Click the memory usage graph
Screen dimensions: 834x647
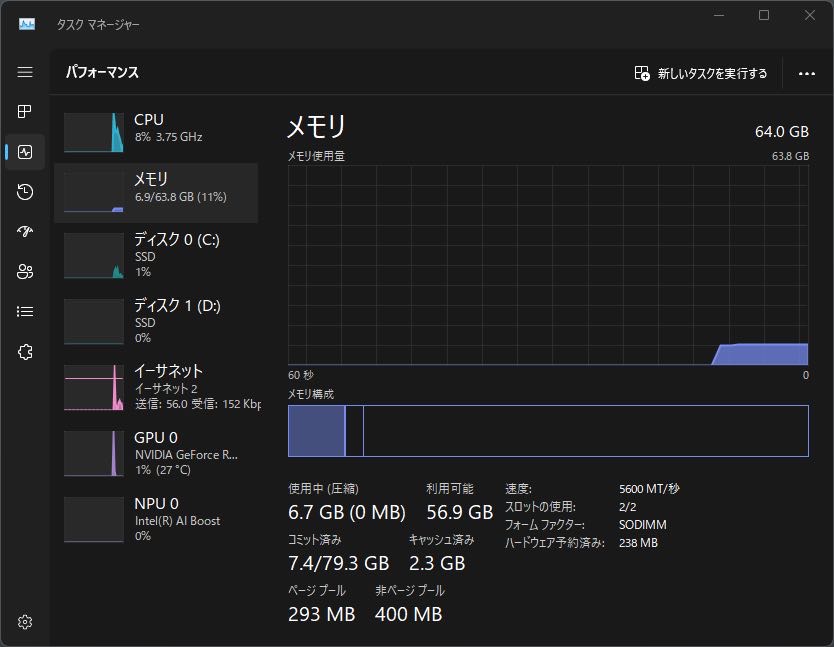tap(548, 265)
